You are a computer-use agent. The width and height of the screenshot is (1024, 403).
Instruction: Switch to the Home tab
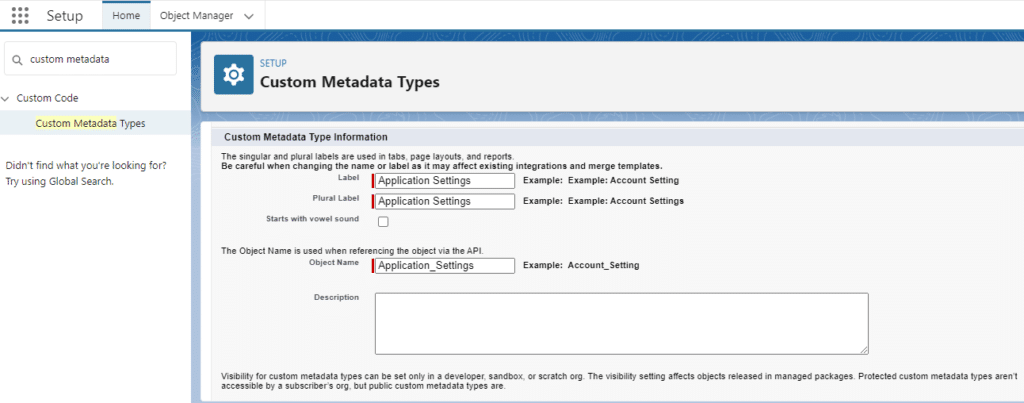tap(126, 16)
